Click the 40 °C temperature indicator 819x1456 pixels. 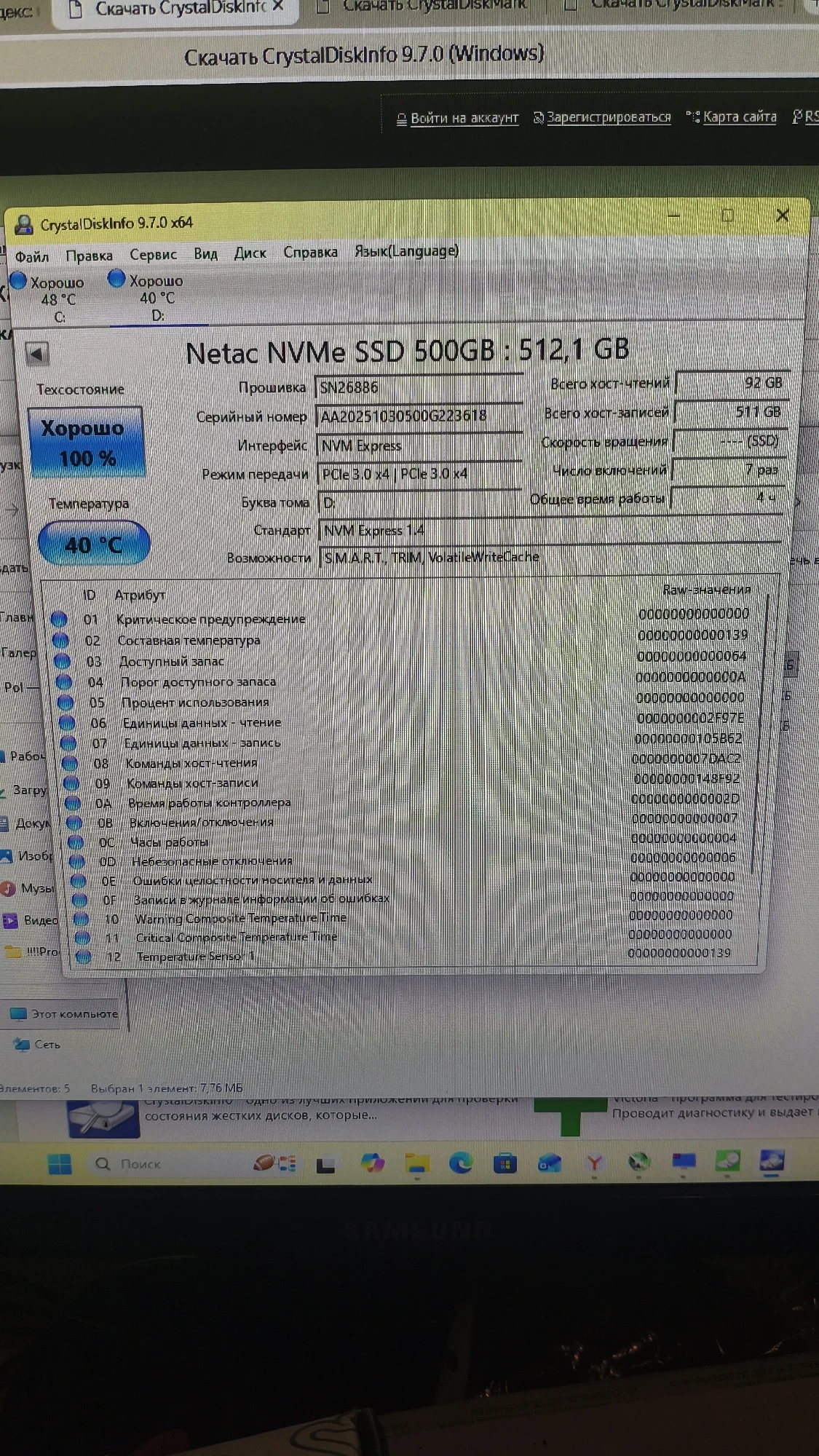point(93,544)
